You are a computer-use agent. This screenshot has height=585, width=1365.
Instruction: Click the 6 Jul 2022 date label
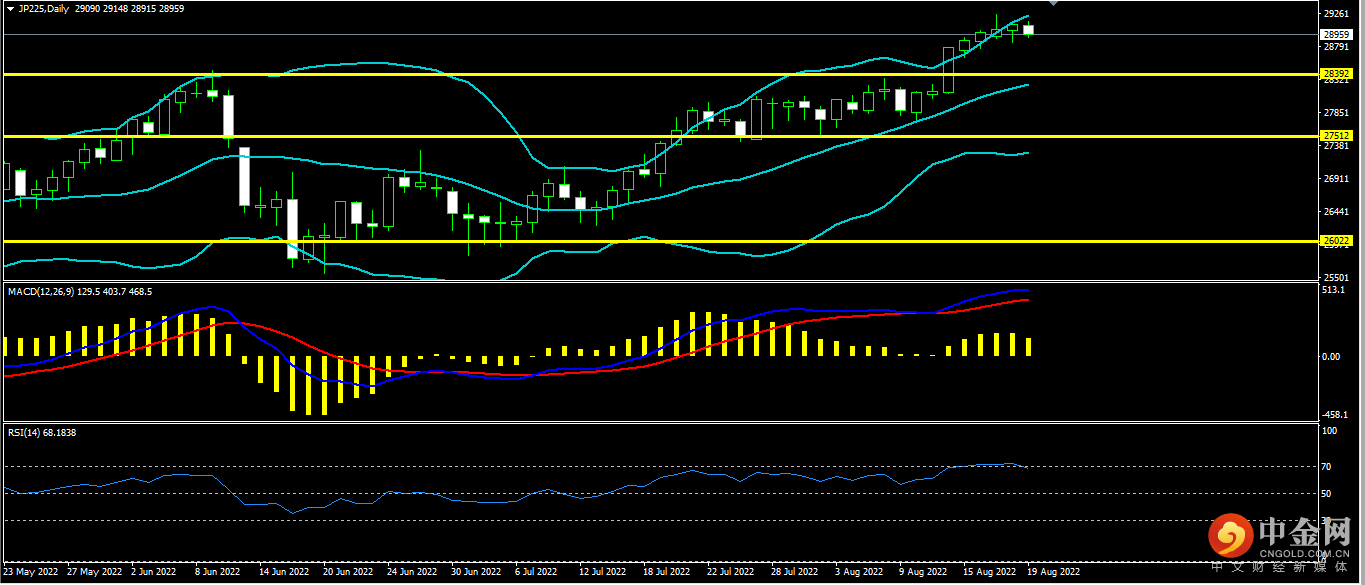click(536, 573)
